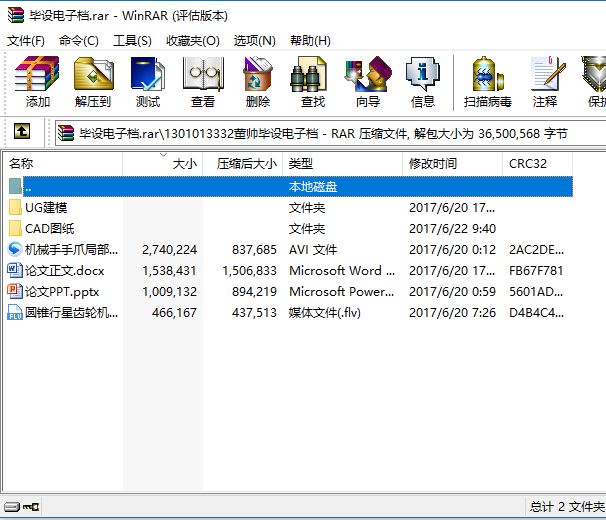Click the archive icon in the address bar
This screenshot has width=606, height=520.
point(66,133)
